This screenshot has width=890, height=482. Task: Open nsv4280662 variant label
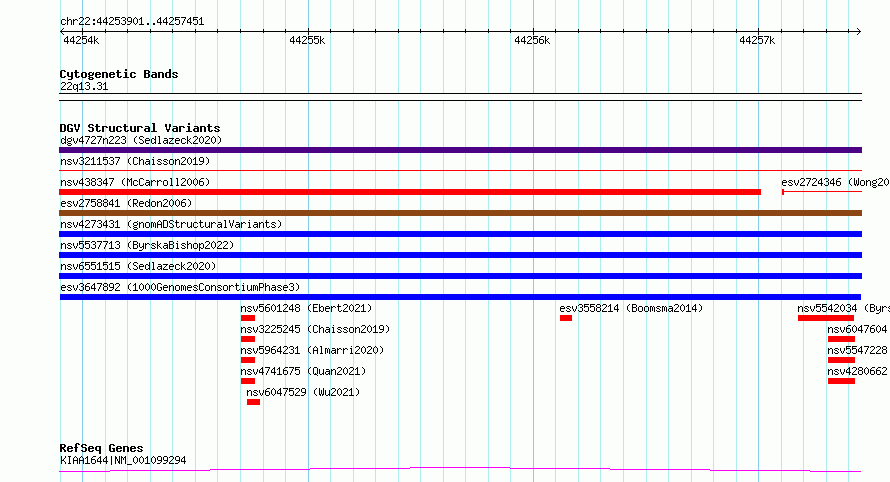(857, 371)
